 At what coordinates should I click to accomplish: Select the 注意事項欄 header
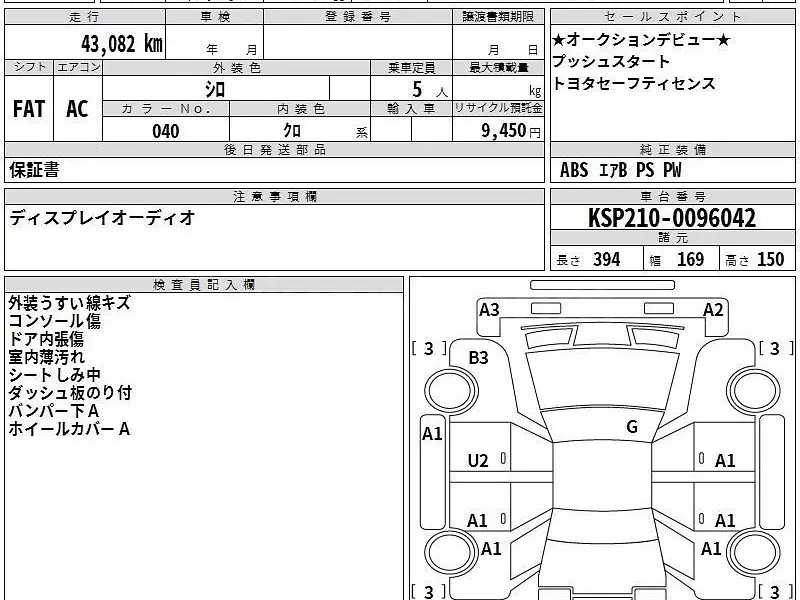pos(274,196)
